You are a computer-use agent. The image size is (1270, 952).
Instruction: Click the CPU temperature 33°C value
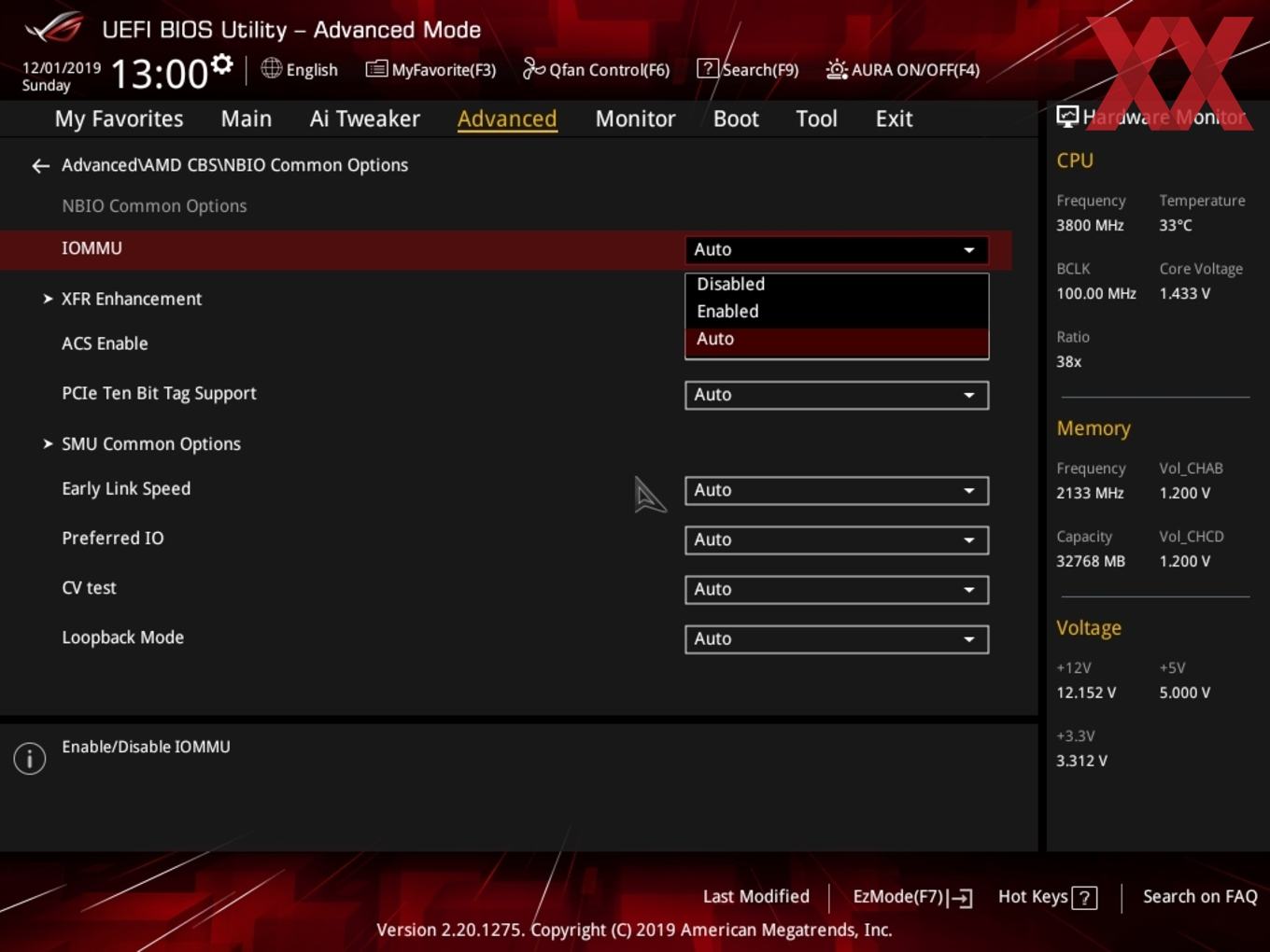(1176, 225)
